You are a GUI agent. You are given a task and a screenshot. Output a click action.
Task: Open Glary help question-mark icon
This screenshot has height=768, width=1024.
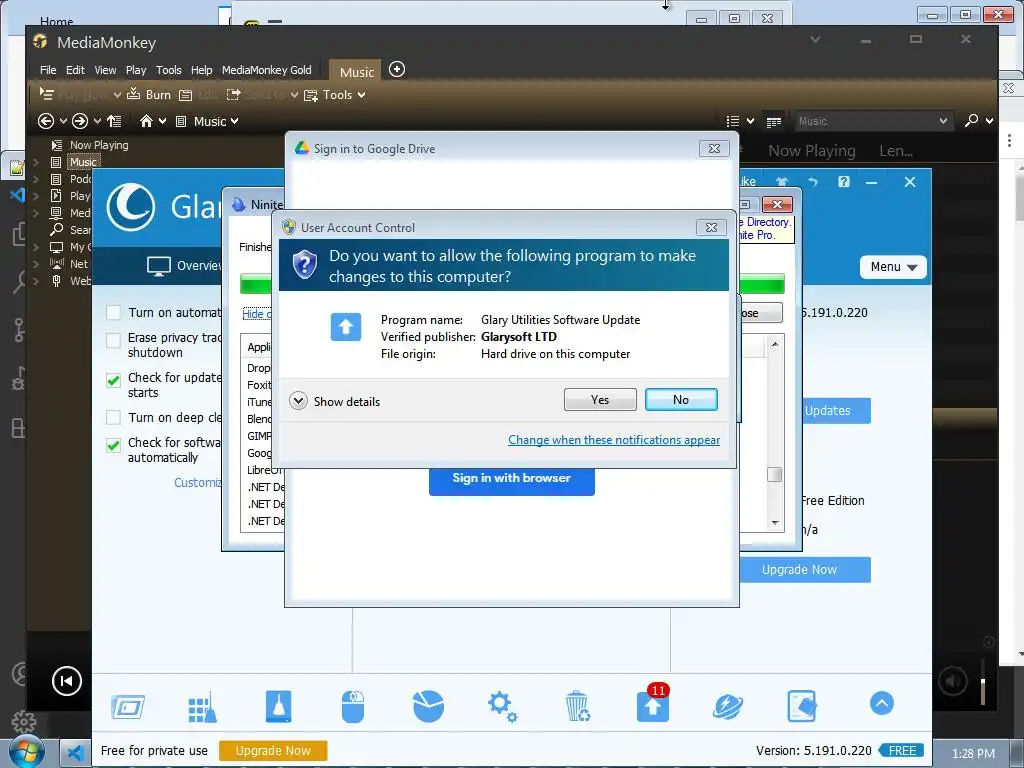pyautogui.click(x=844, y=182)
